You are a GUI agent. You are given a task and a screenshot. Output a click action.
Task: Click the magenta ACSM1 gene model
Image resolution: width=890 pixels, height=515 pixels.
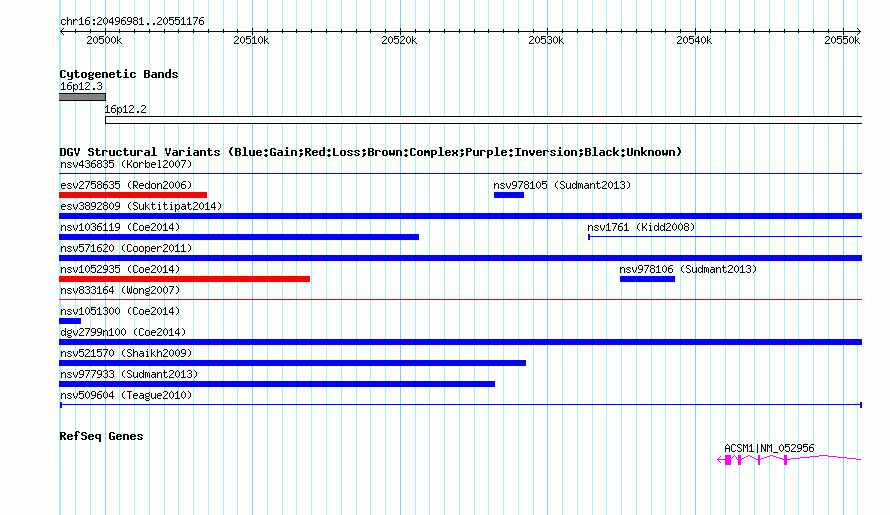[790, 459]
